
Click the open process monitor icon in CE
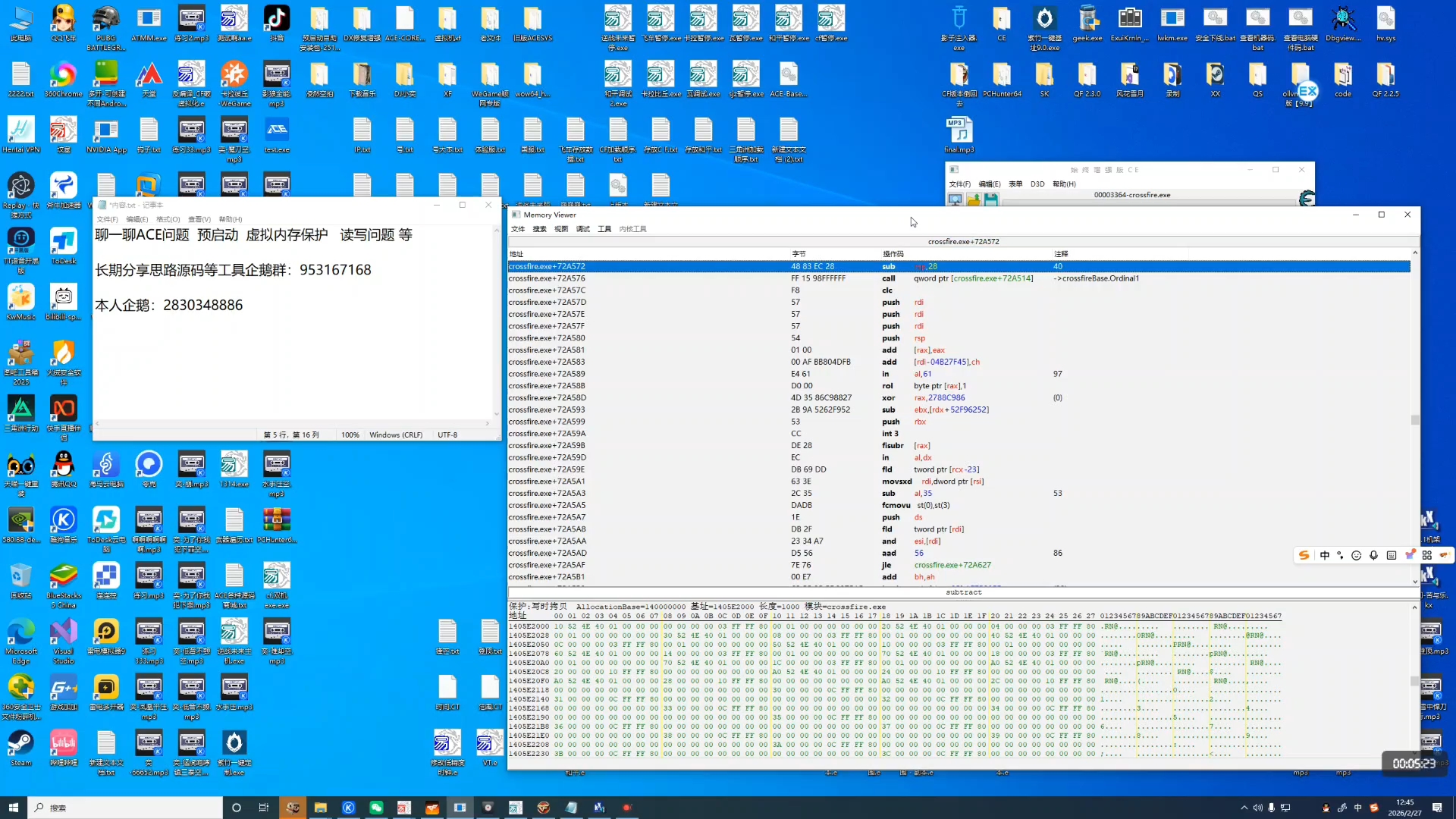955,199
